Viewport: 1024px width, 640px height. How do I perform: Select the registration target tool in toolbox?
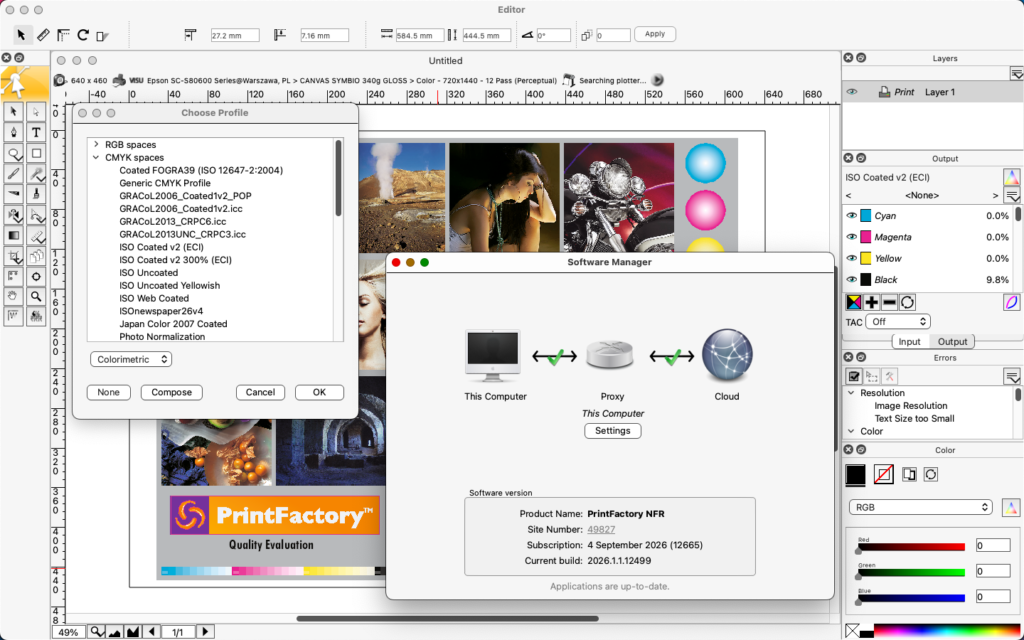[36, 276]
